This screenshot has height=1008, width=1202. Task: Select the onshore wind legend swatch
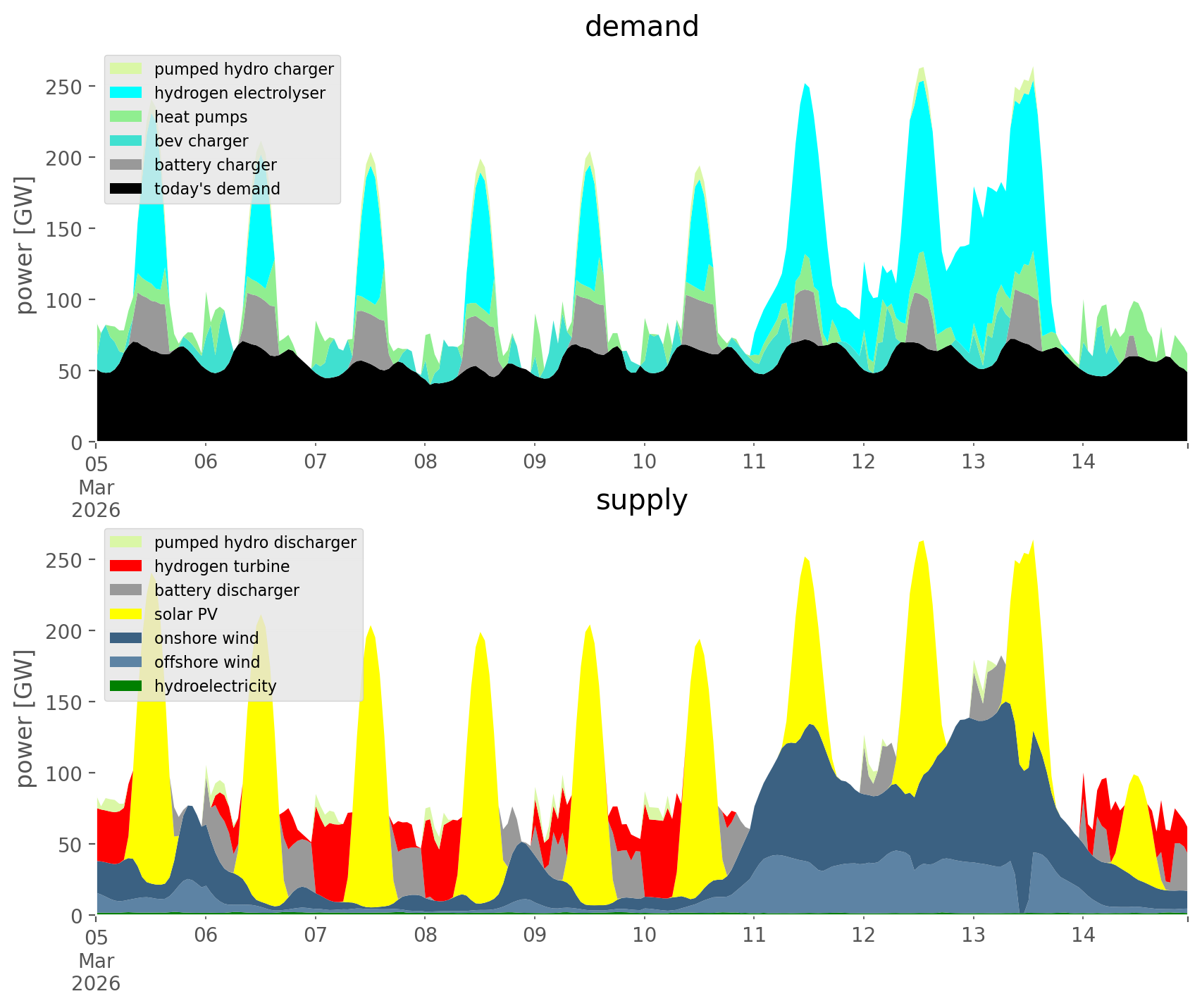[127, 638]
